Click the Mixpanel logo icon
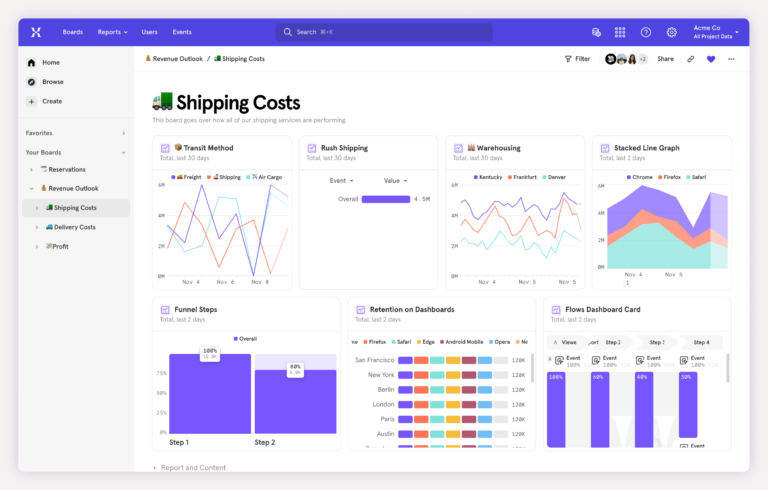768x490 pixels. [36, 32]
